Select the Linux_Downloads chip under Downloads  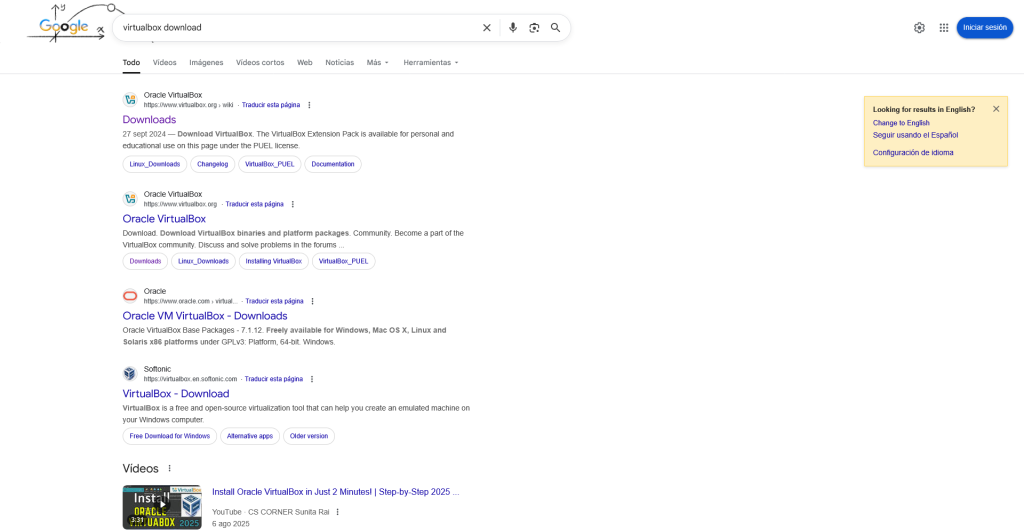[x=155, y=164]
